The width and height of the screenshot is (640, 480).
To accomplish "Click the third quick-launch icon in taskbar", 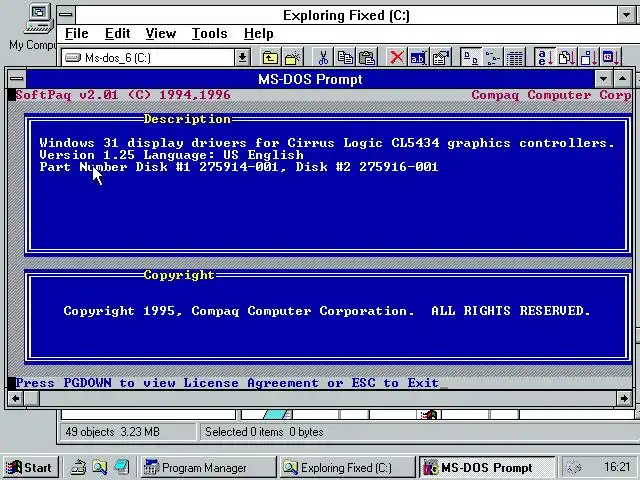I will click(122, 467).
